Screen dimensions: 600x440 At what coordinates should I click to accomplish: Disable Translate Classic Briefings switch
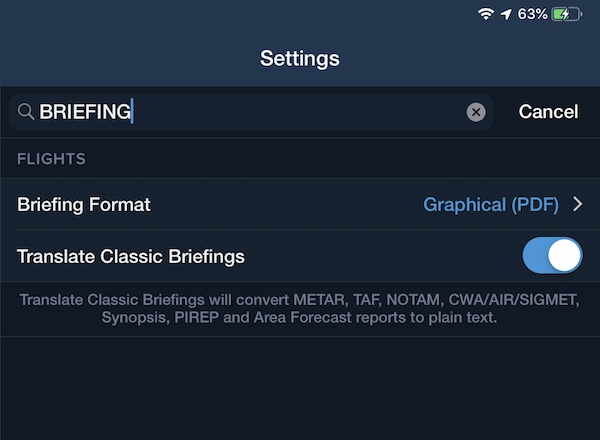(552, 255)
